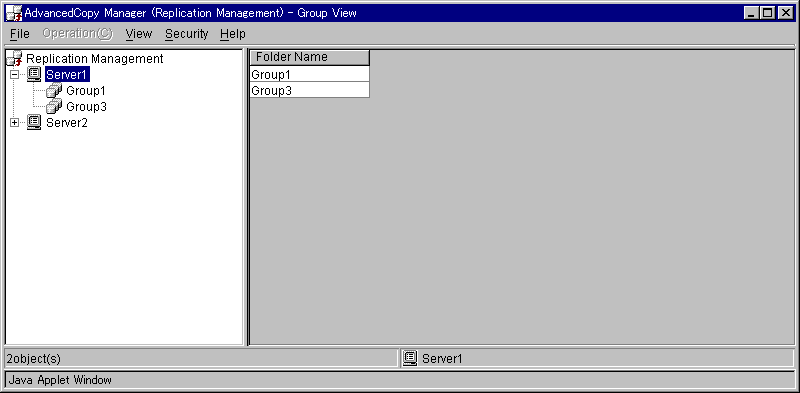This screenshot has width=800, height=393.
Task: Maximize the Group View window
Action: pos(767,13)
